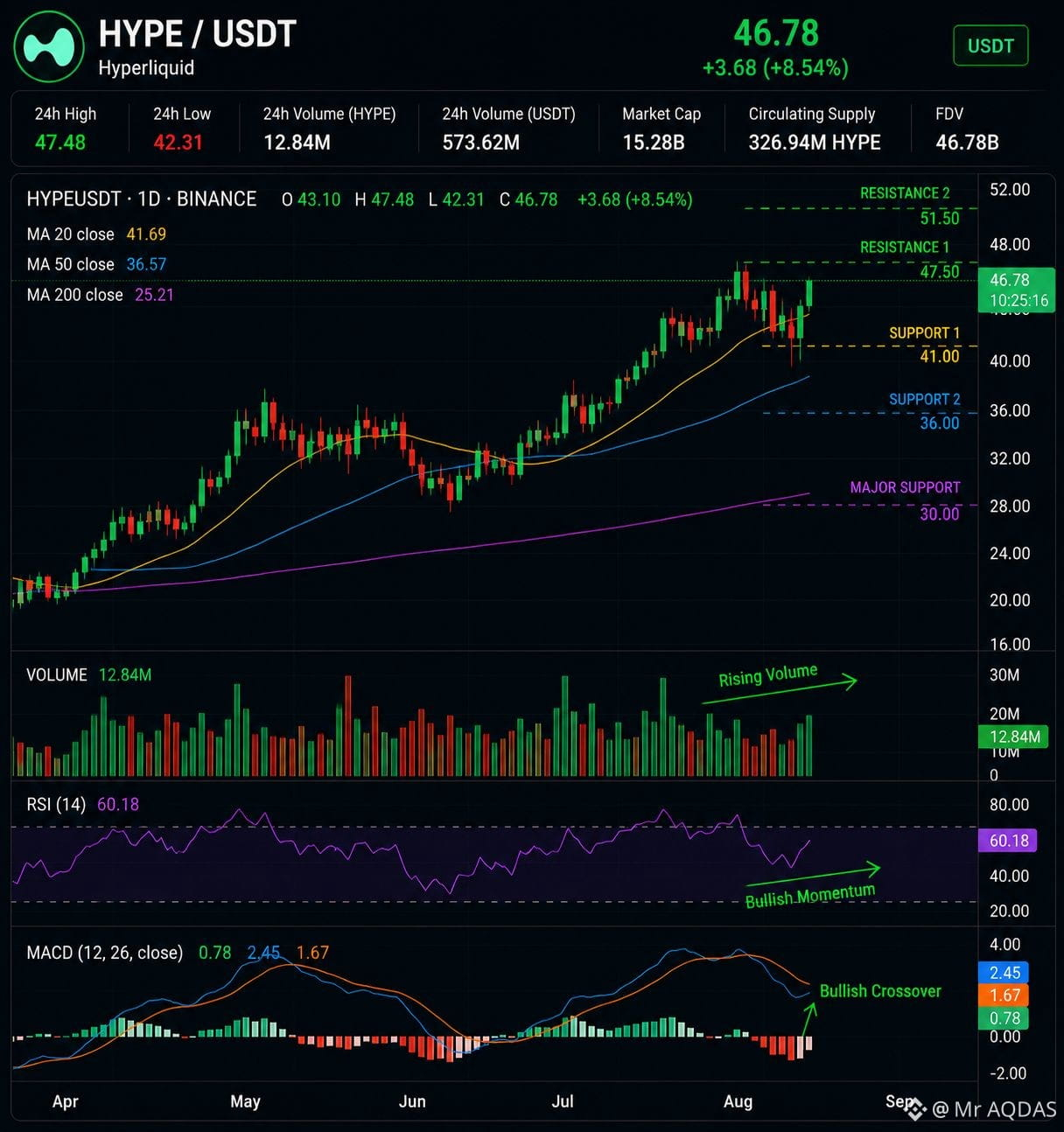Click the 24h Volume (HYPE) value 12.84M
This screenshot has height=1132, width=1064.
(x=297, y=142)
